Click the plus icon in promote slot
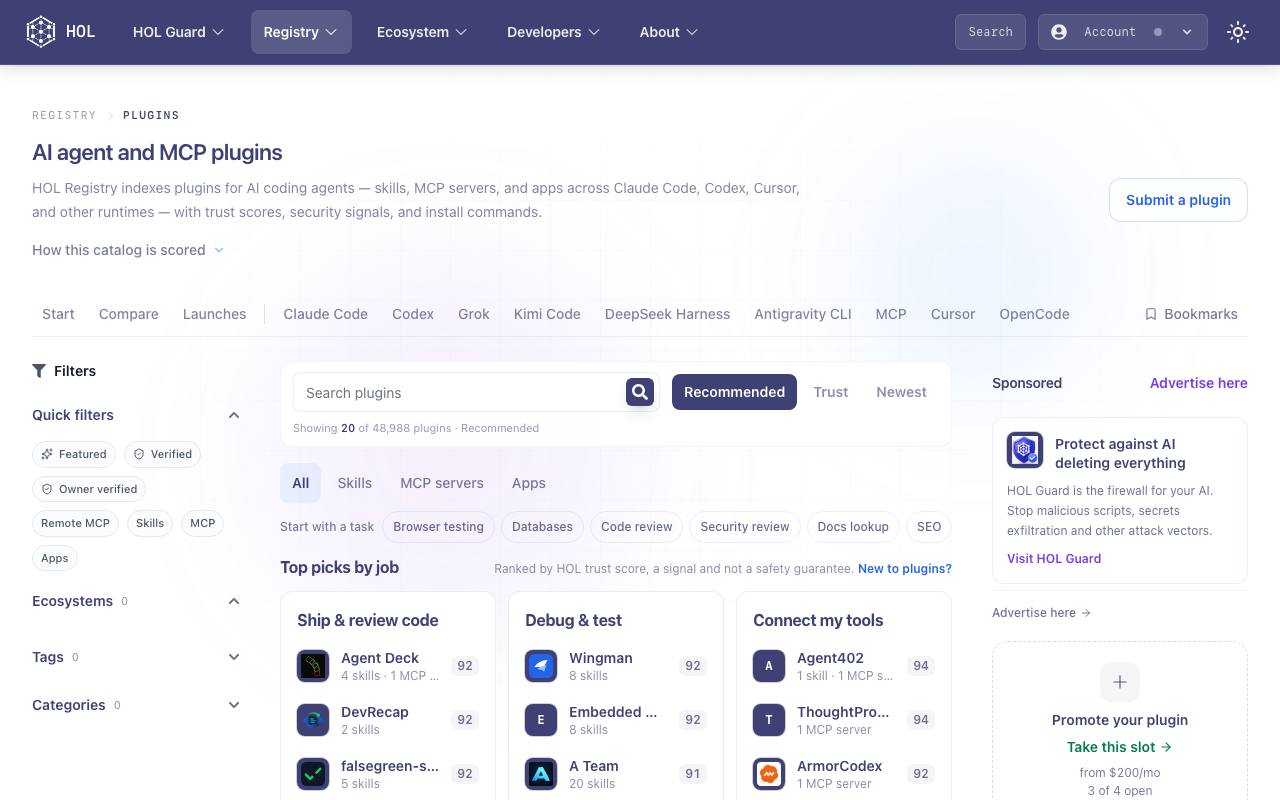Image resolution: width=1280 pixels, height=800 pixels. pos(1120,682)
